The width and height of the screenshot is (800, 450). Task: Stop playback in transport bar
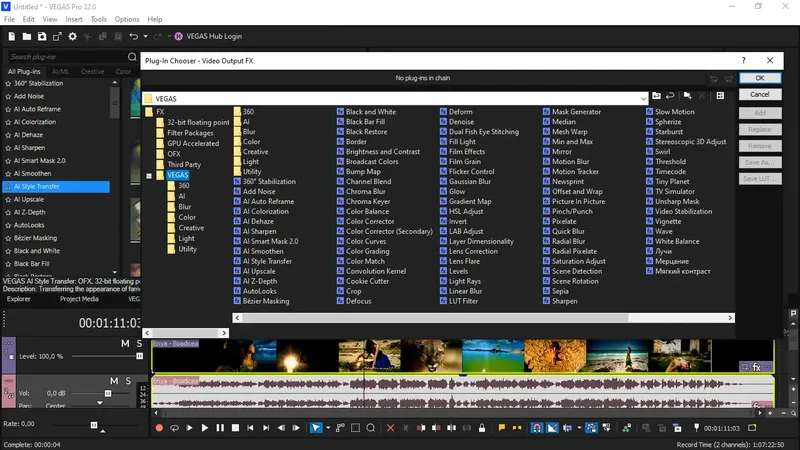(x=235, y=428)
